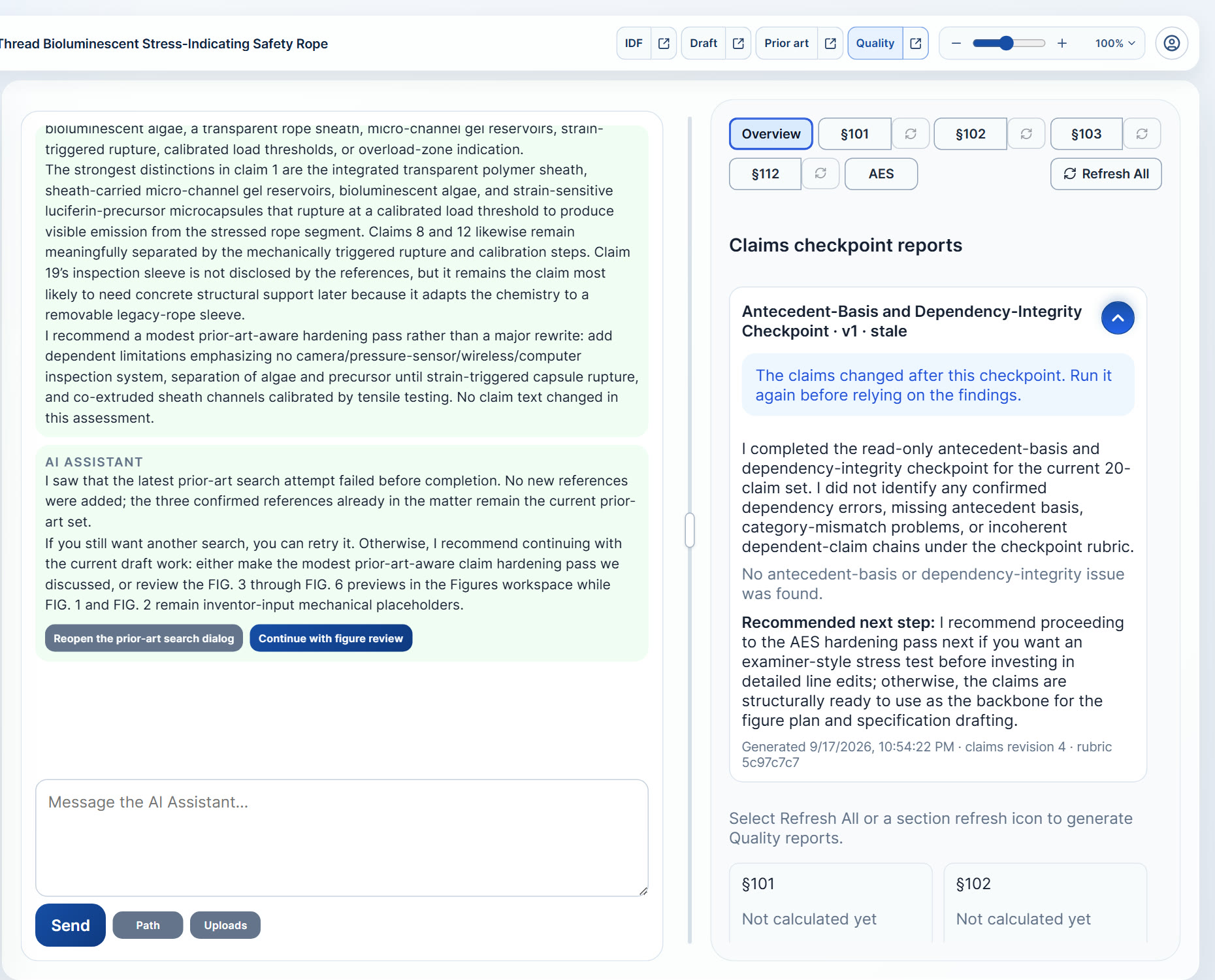Open the 100% zoom level dropdown

tap(1115, 43)
